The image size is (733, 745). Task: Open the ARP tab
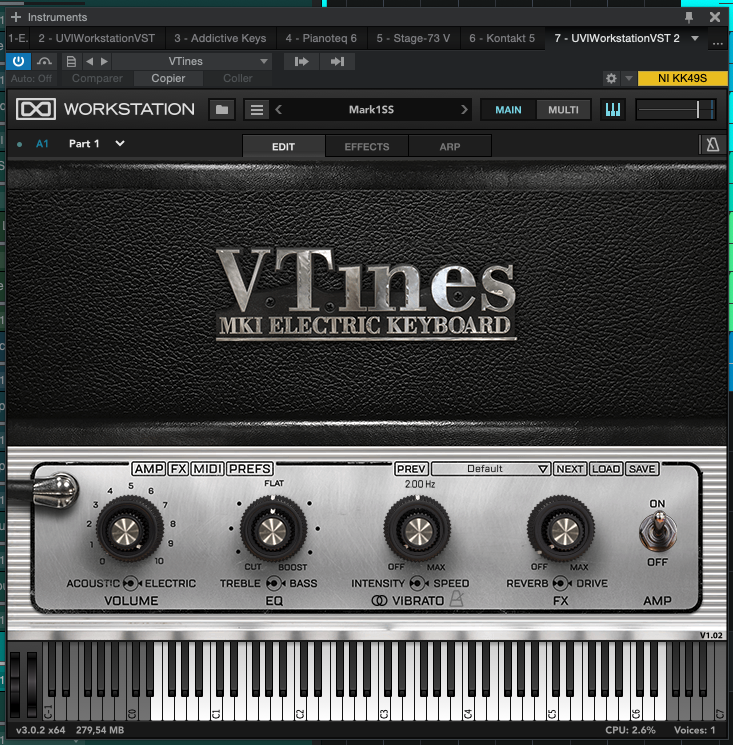449,147
